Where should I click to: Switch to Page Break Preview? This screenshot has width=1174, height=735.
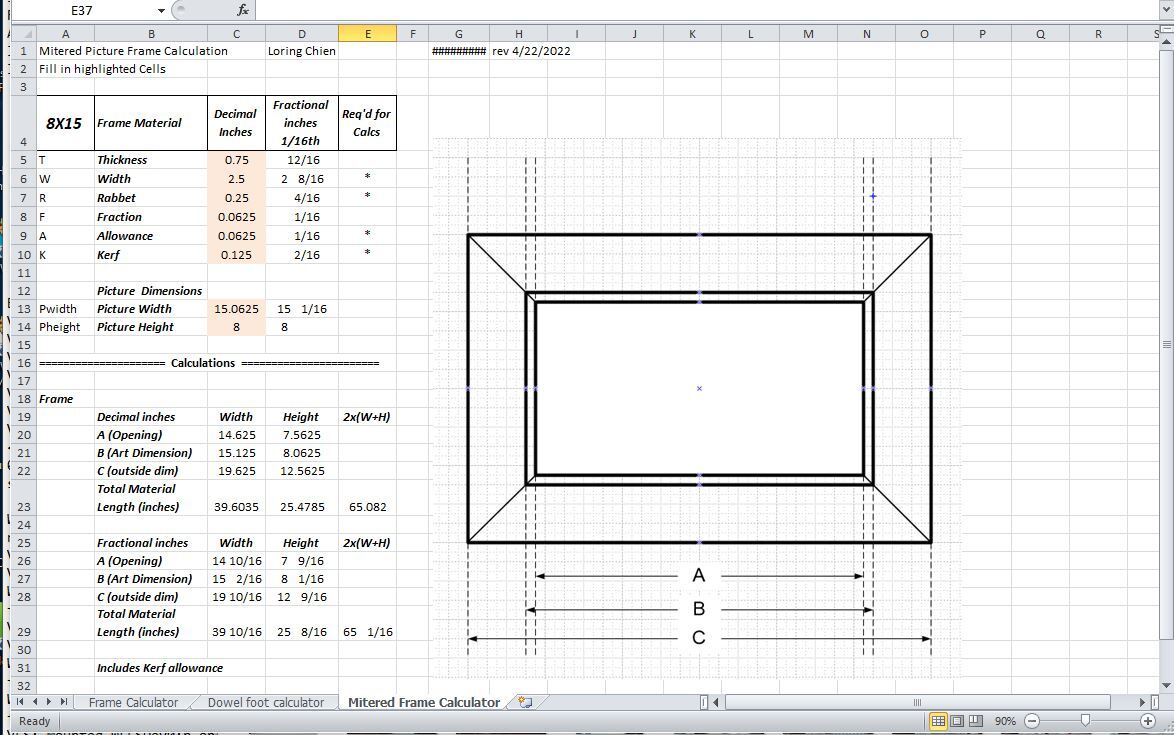click(x=975, y=721)
